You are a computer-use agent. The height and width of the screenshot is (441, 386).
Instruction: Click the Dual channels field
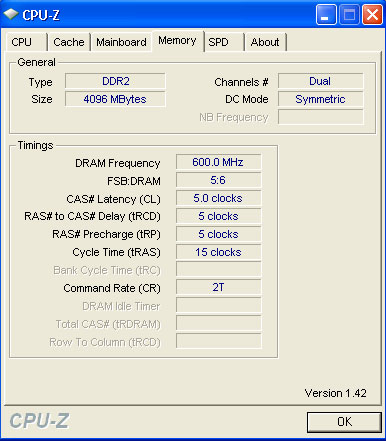tap(320, 81)
